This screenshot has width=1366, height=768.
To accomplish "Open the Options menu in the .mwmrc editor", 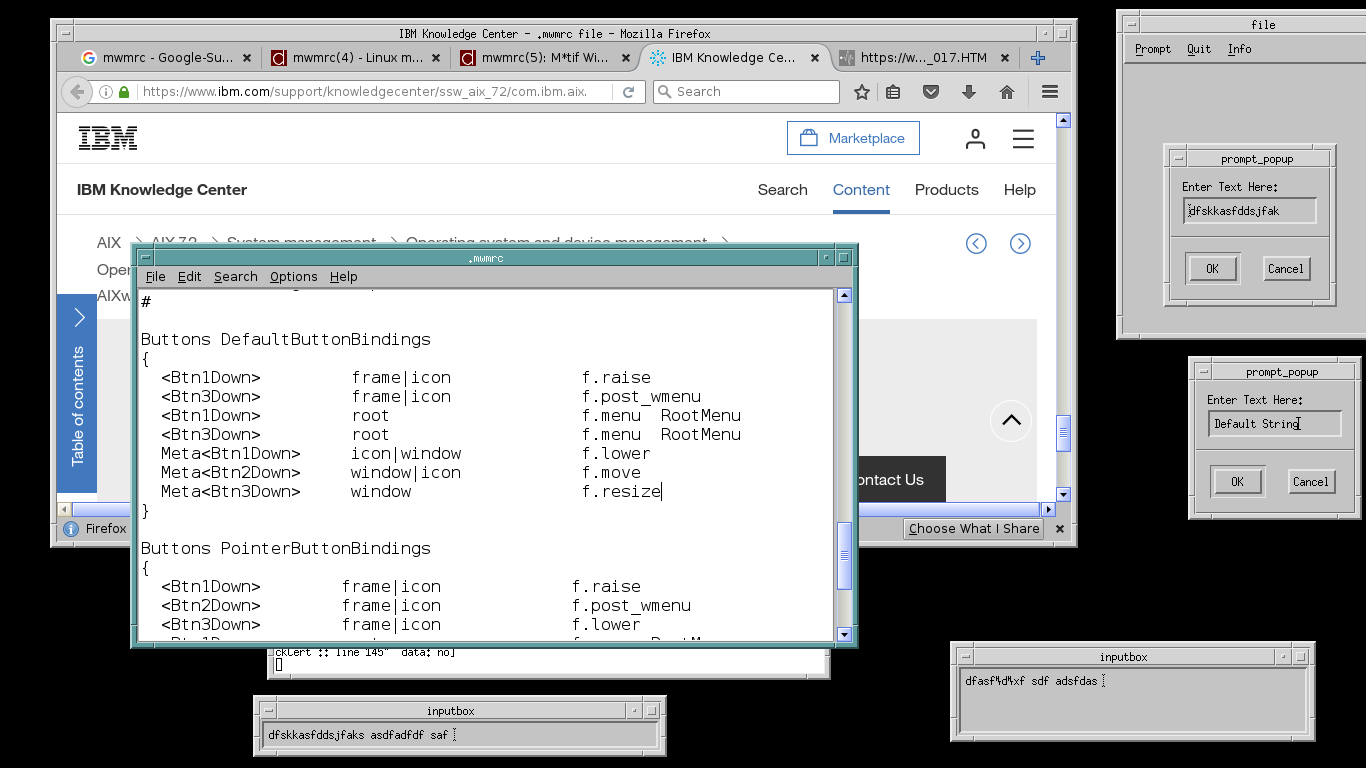I will pyautogui.click(x=293, y=277).
